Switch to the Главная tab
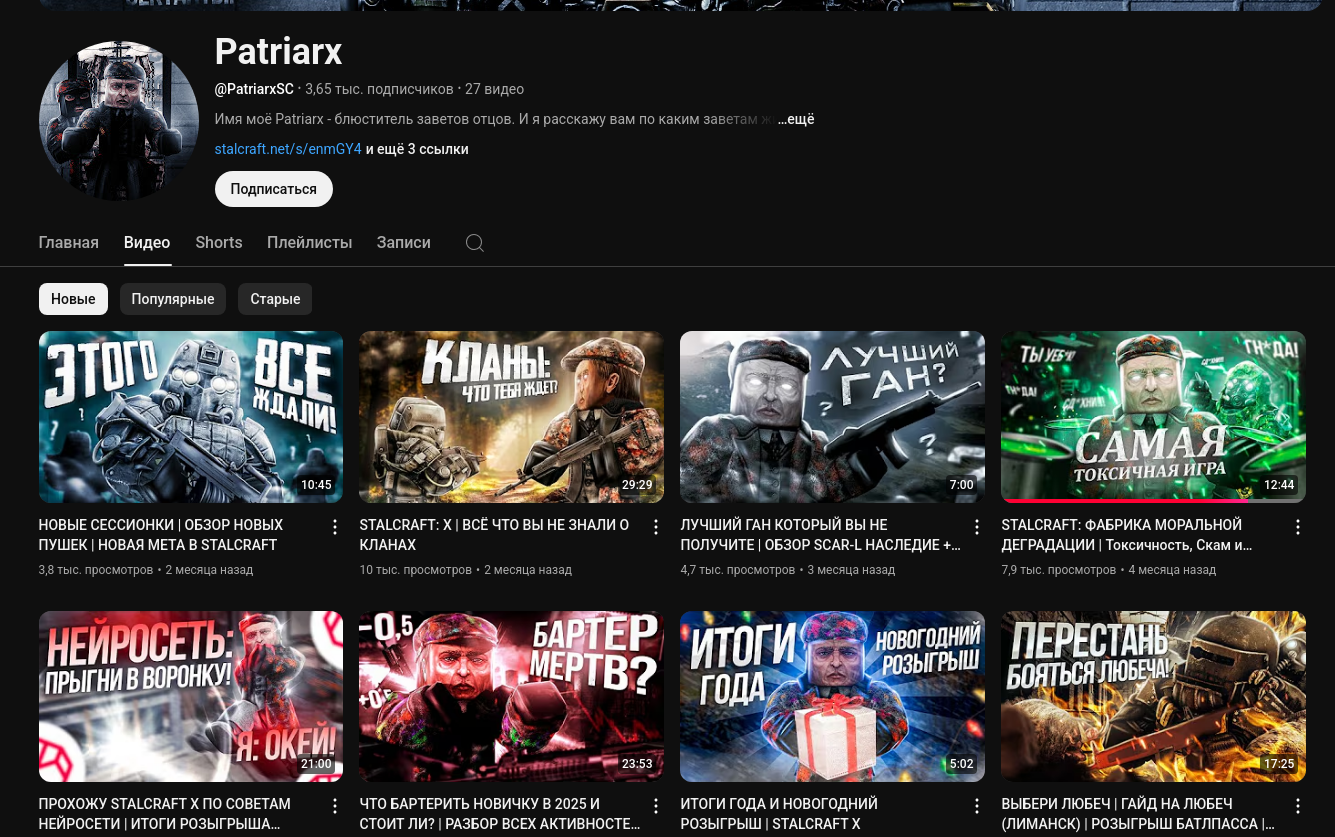The height and width of the screenshot is (837, 1335). click(68, 243)
